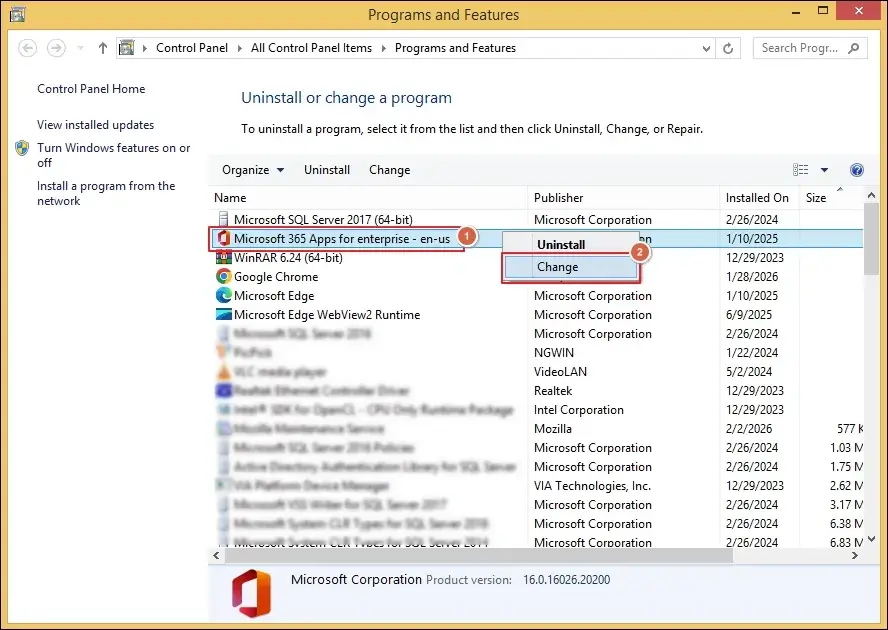
Task: Click the back navigation arrow
Action: (x=28, y=48)
